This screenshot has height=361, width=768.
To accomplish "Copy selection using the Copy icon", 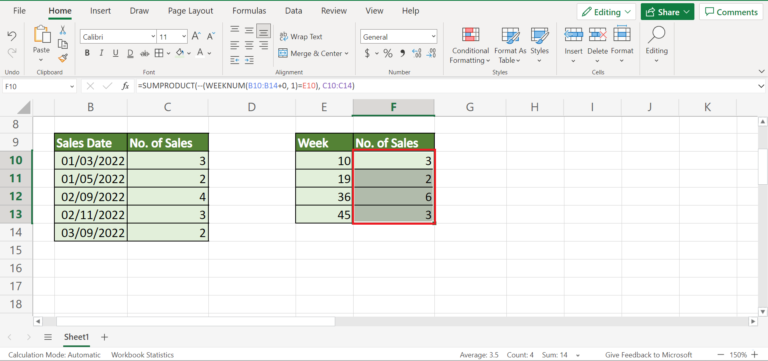I will 63,44.
